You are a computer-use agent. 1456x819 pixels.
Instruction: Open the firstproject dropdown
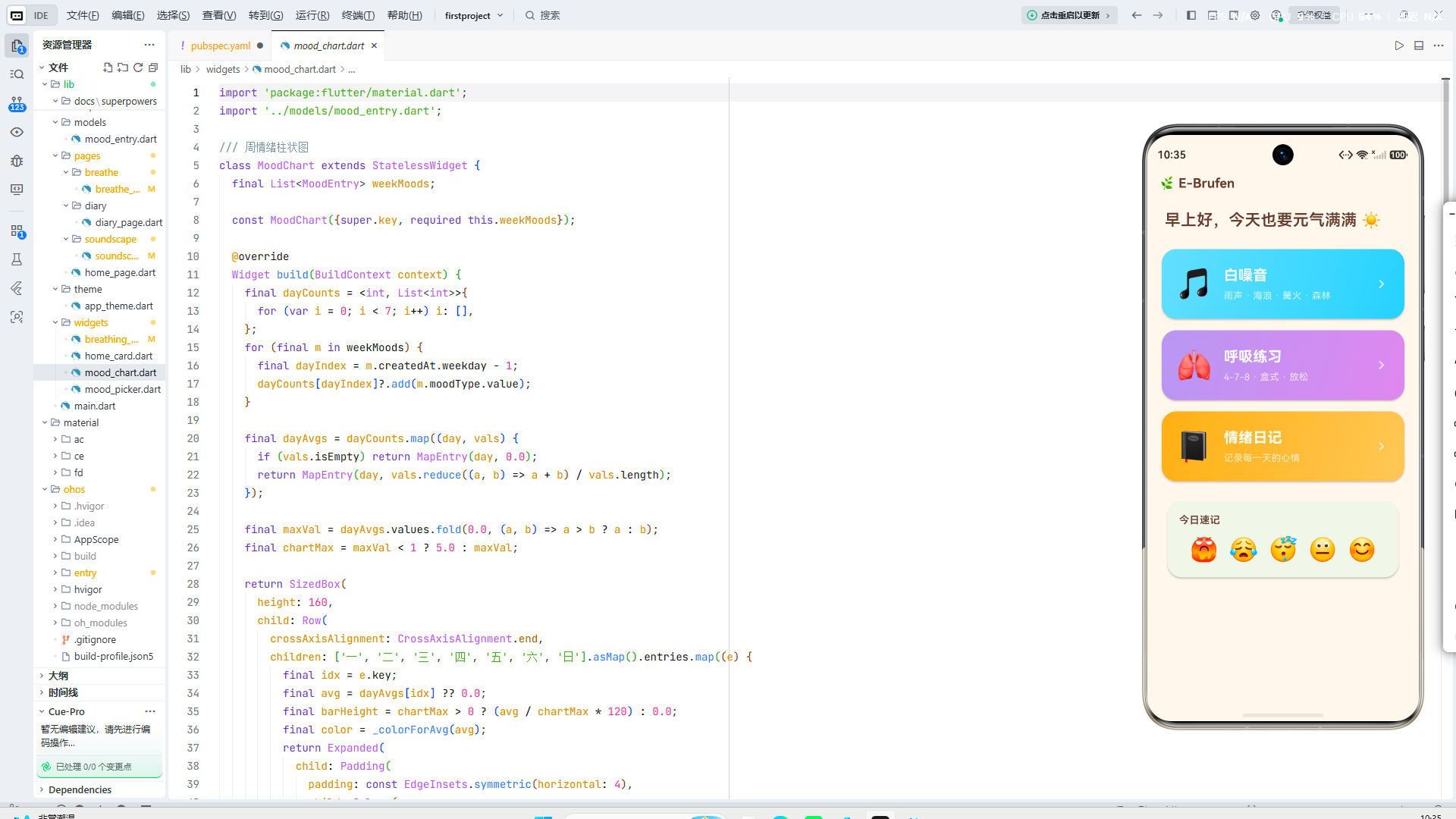point(474,15)
